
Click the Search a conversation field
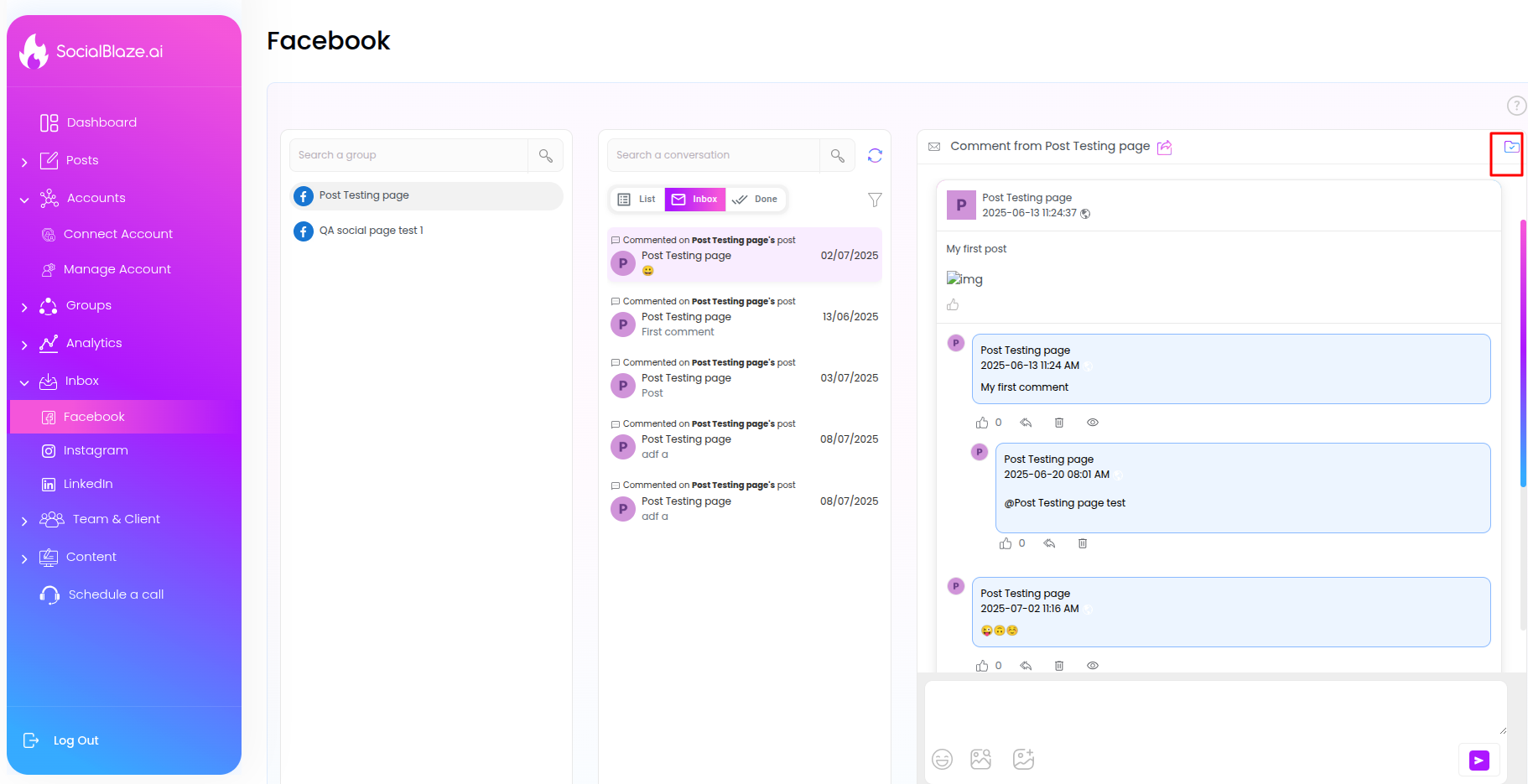click(713, 155)
